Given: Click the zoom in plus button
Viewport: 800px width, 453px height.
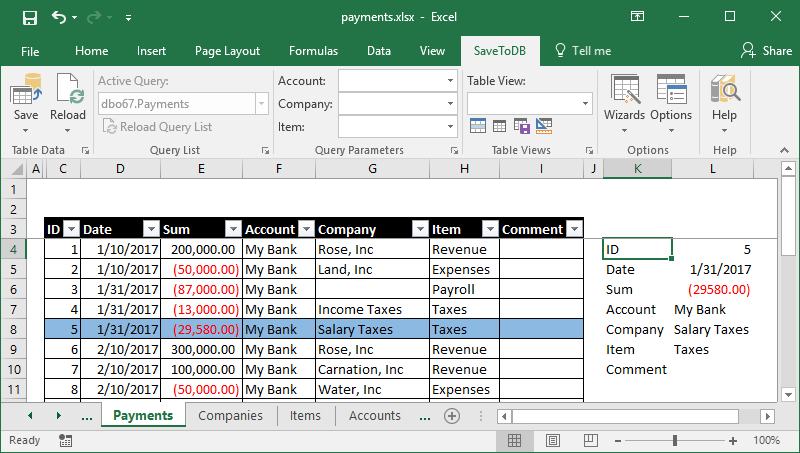Looking at the screenshot, I should (x=733, y=440).
